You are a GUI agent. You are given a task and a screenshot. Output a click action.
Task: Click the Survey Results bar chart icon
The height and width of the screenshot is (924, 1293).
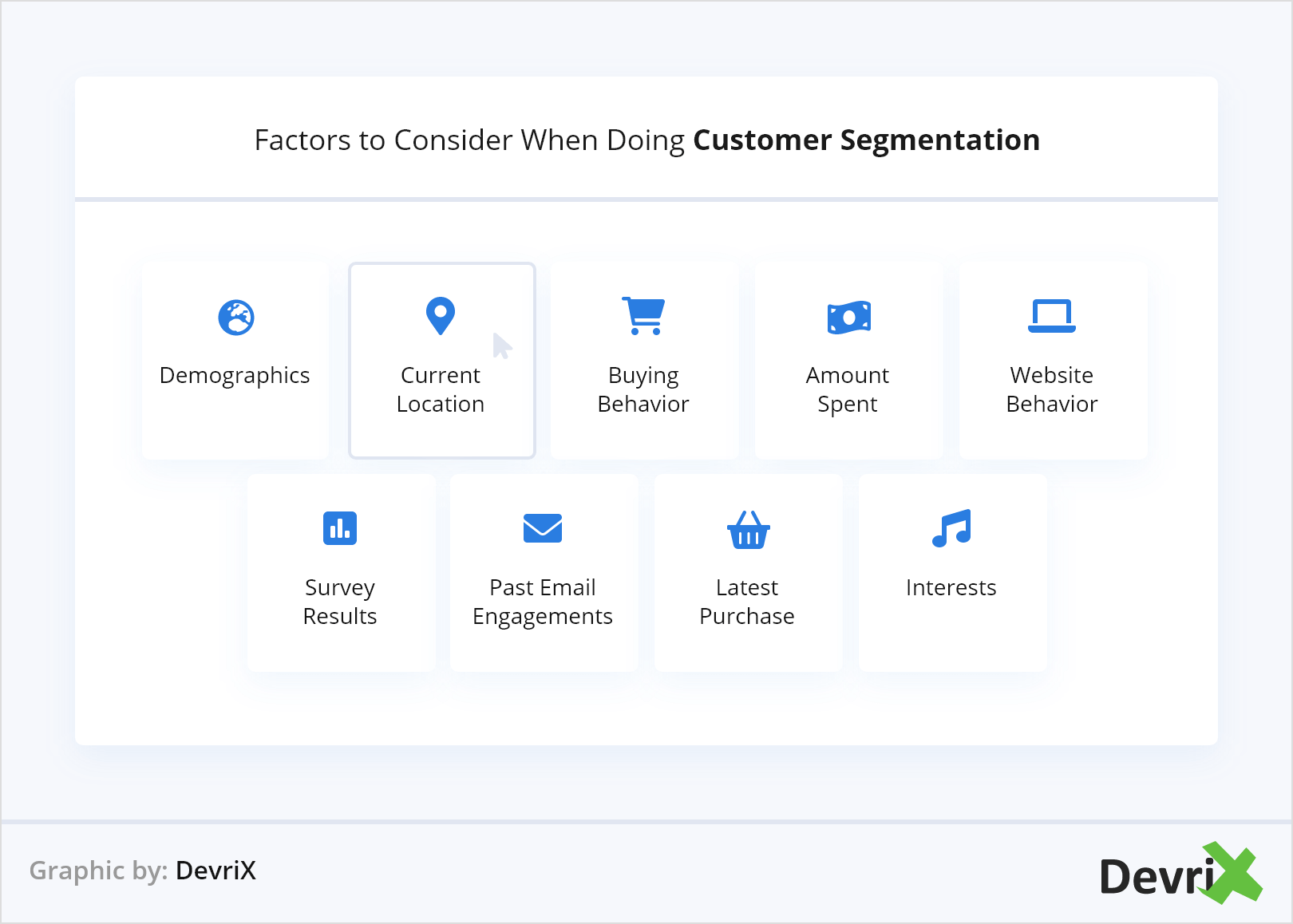click(x=340, y=528)
